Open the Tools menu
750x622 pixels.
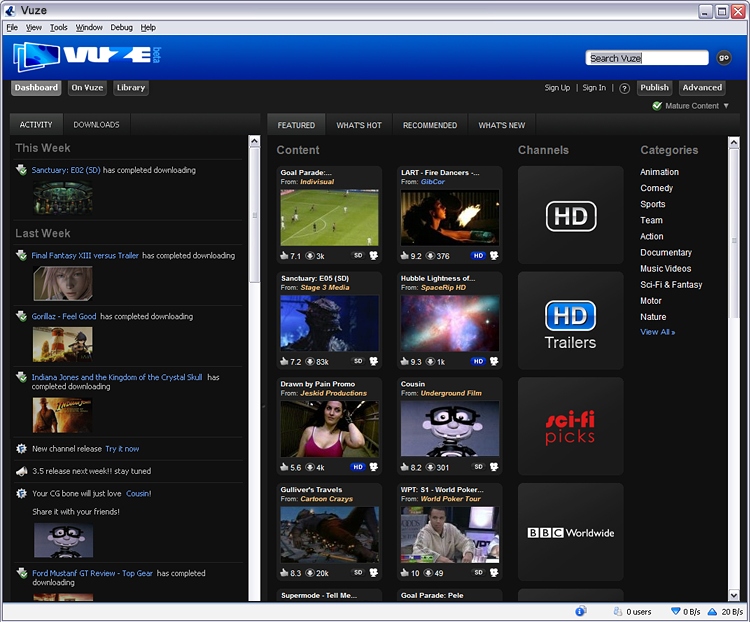(58, 27)
